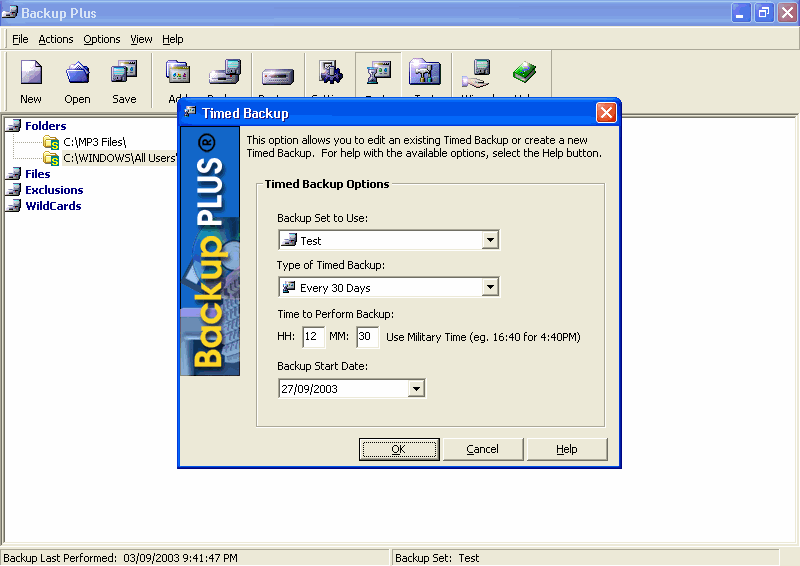Click the Save toolbar icon
Image resolution: width=800 pixels, height=566 pixels.
pyautogui.click(x=124, y=72)
